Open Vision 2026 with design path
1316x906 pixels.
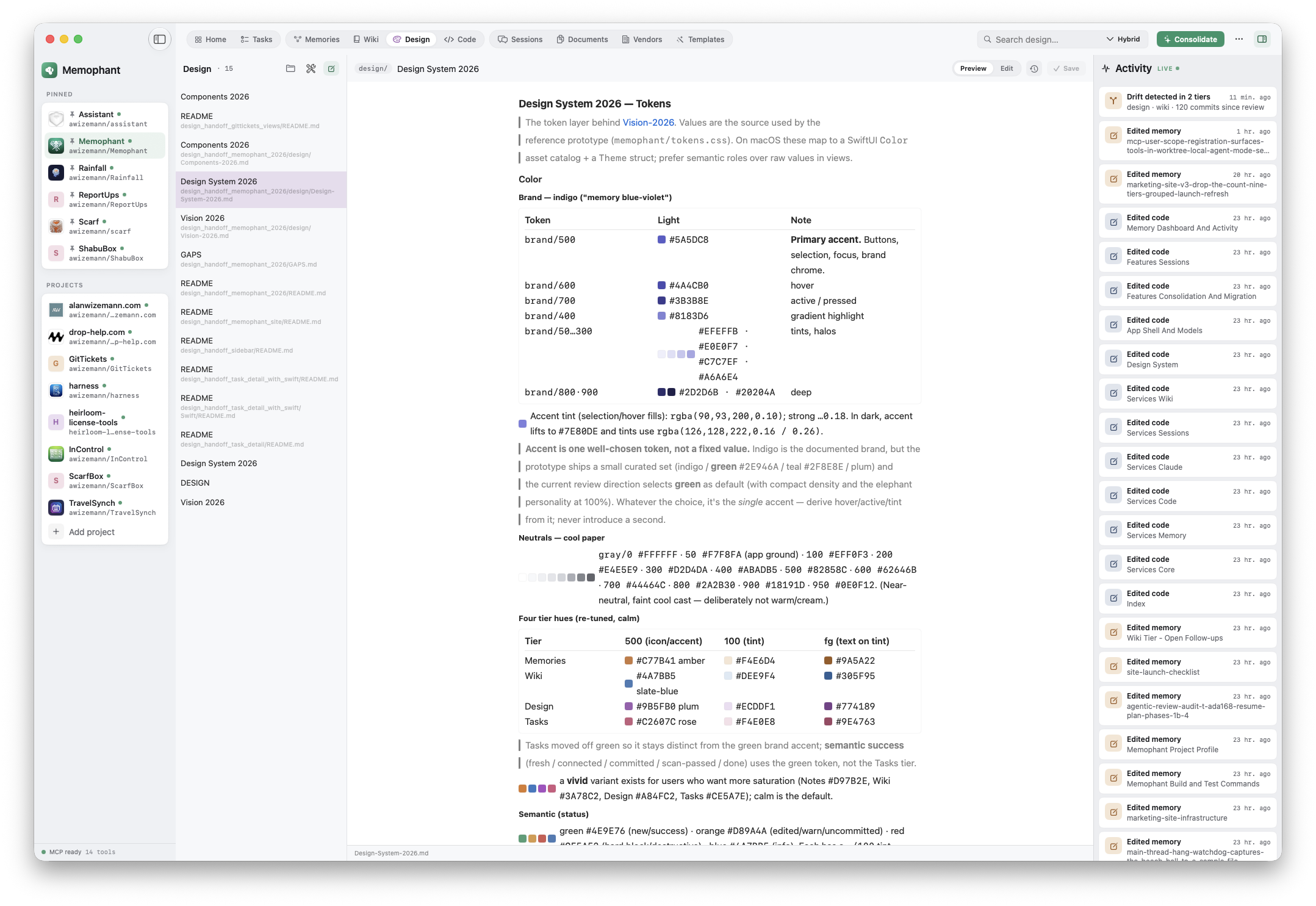tap(261, 226)
